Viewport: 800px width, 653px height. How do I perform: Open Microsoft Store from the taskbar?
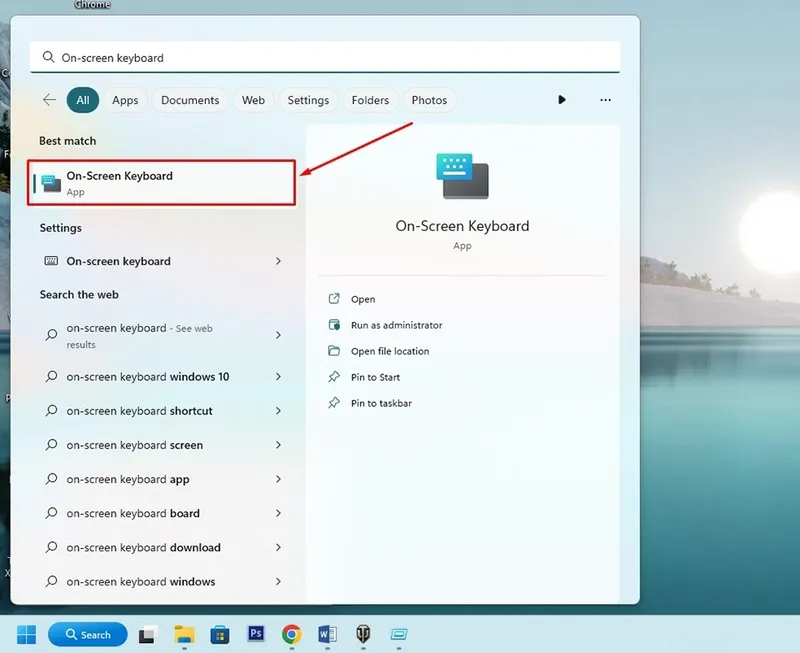(220, 635)
